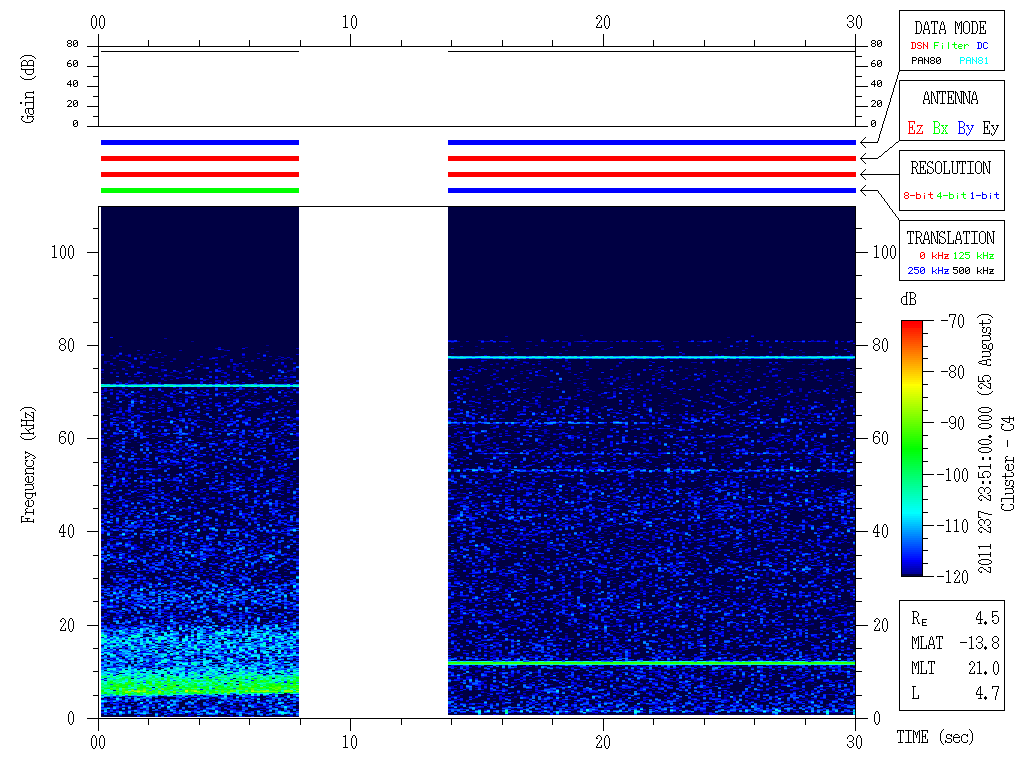This screenshot has width=1024, height=768.
Task: Click the green spectral line near 12 kHz
Action: (x=652, y=663)
